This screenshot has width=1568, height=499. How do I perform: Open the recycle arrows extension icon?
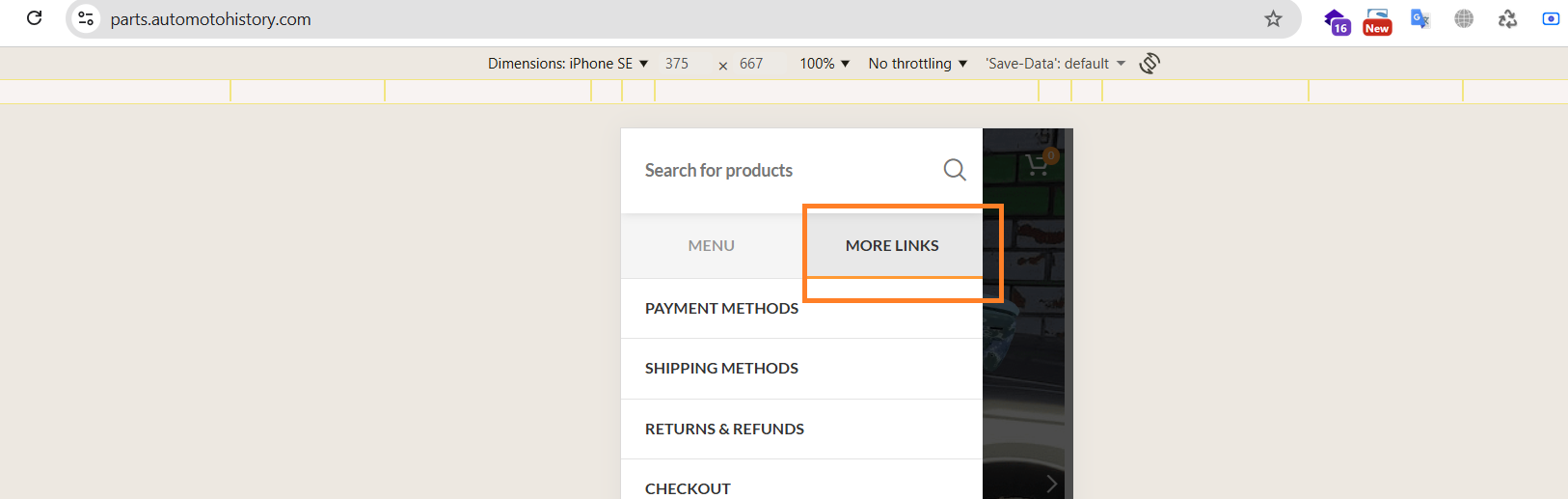[x=1507, y=18]
